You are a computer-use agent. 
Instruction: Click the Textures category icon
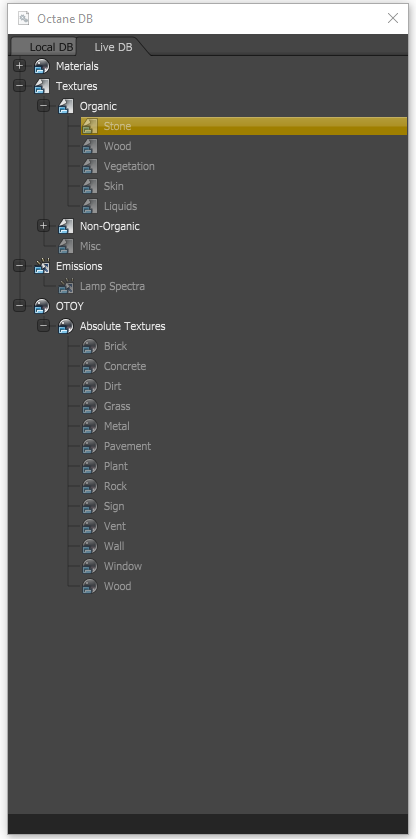(x=42, y=86)
